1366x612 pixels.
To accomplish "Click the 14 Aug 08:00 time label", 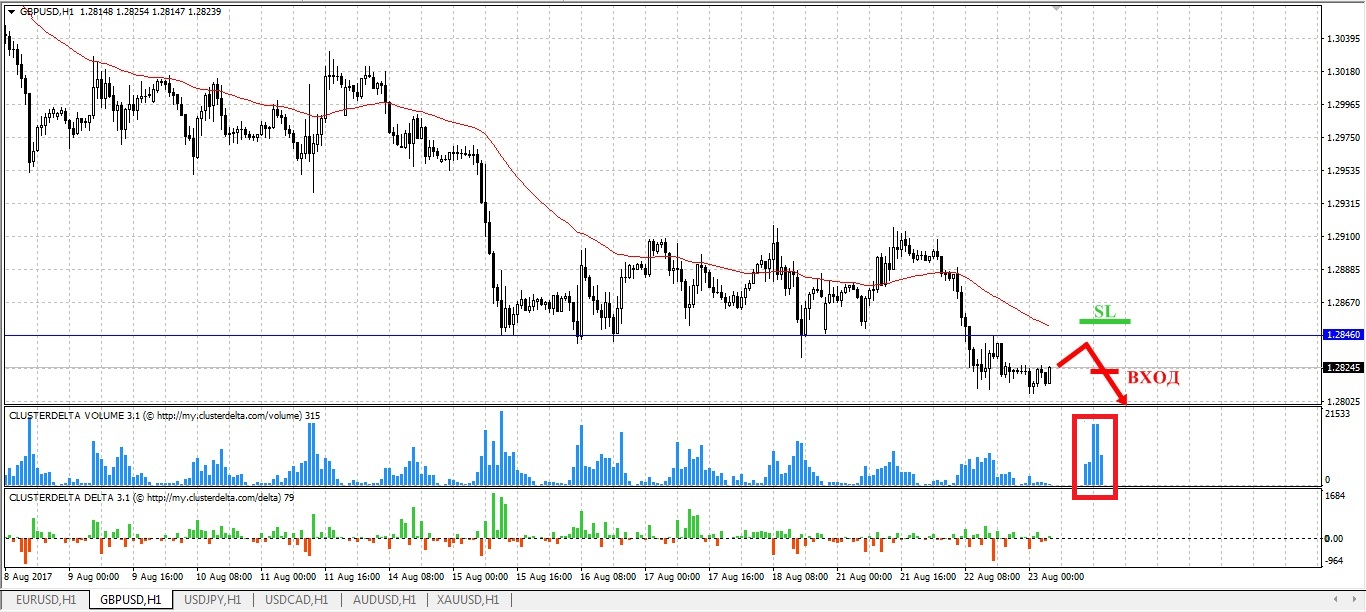I will (416, 577).
